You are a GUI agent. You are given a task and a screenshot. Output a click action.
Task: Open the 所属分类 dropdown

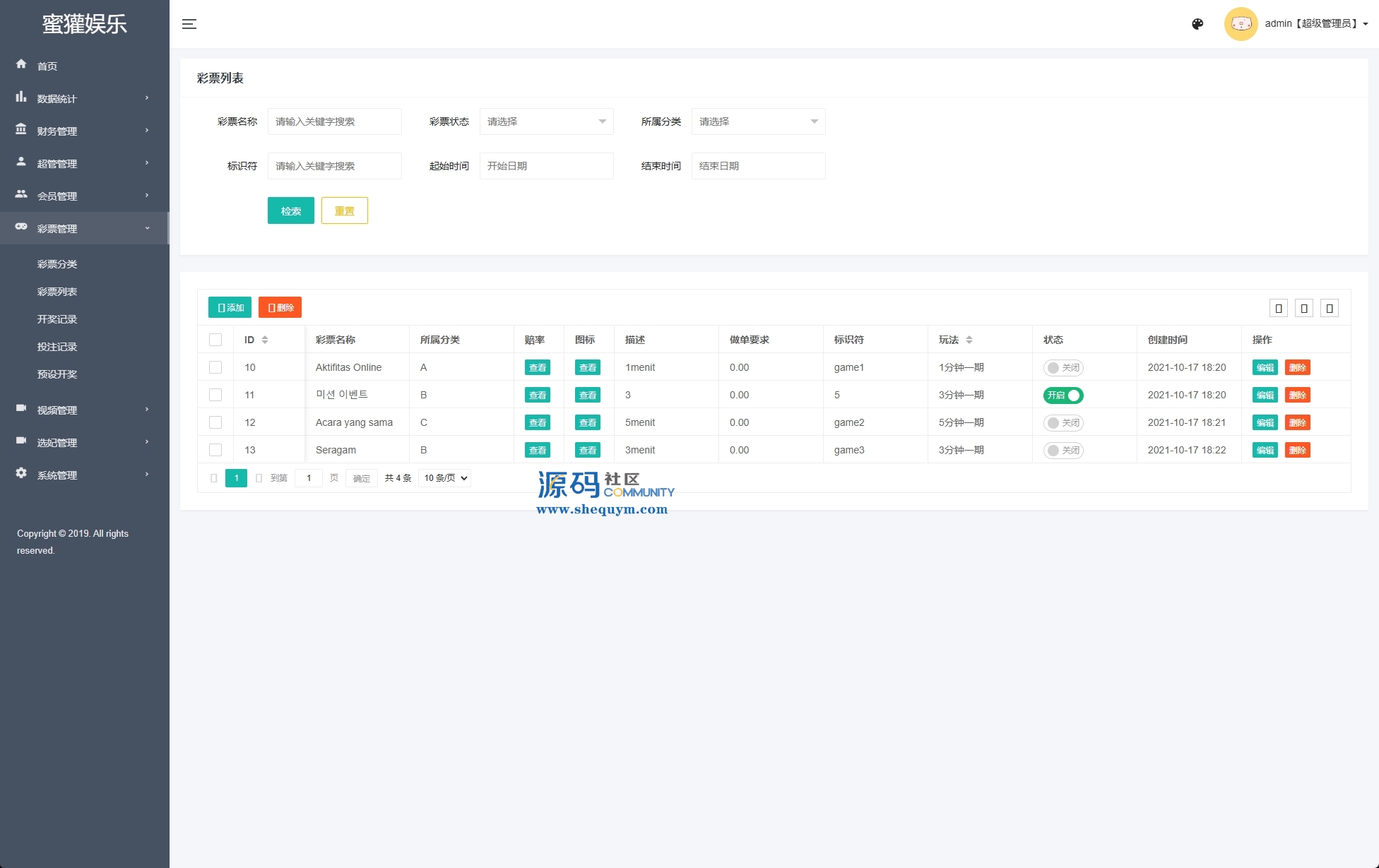pos(758,121)
